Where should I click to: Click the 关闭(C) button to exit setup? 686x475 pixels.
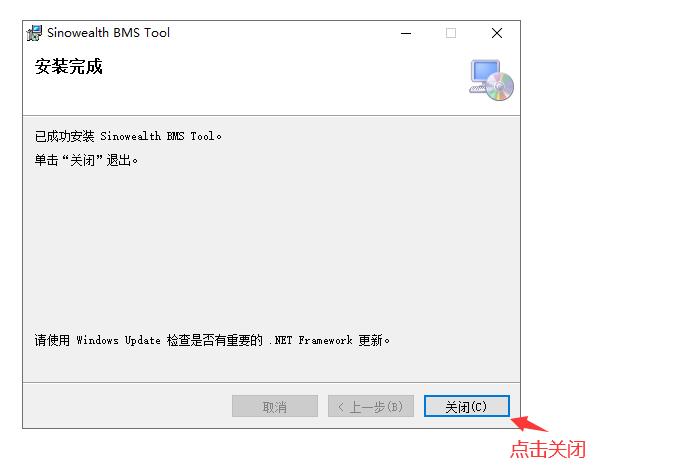[466, 406]
